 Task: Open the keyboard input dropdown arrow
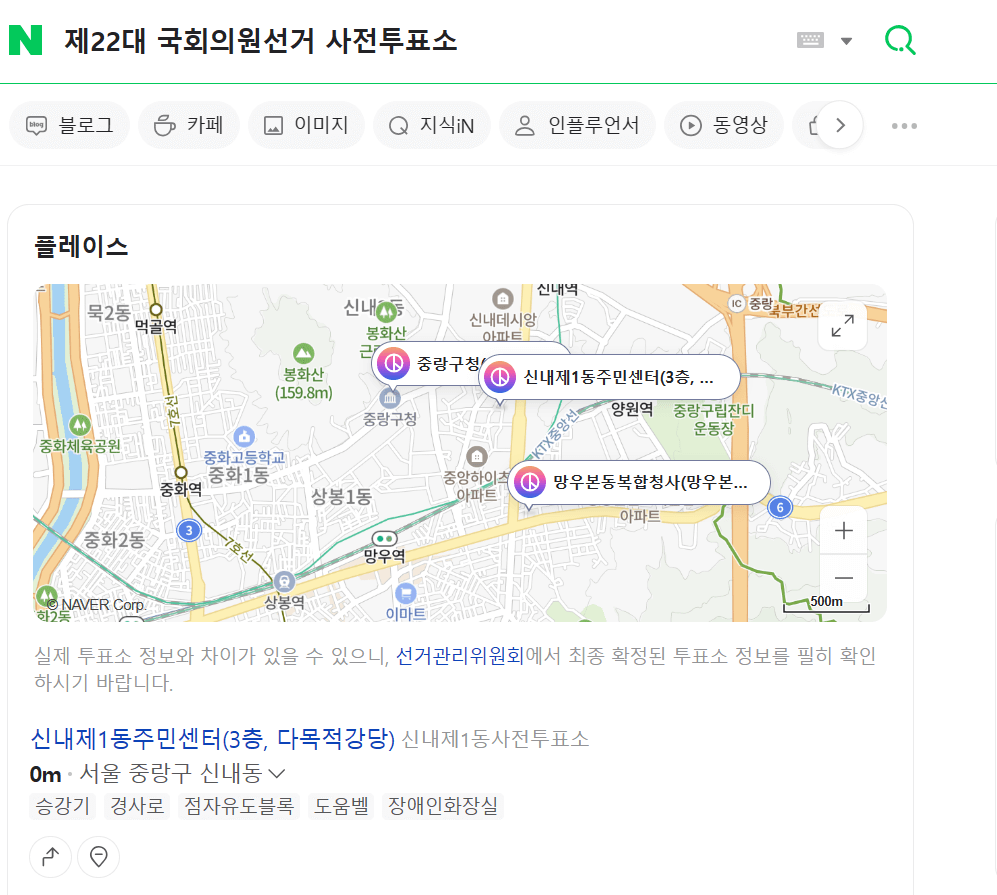(x=846, y=38)
